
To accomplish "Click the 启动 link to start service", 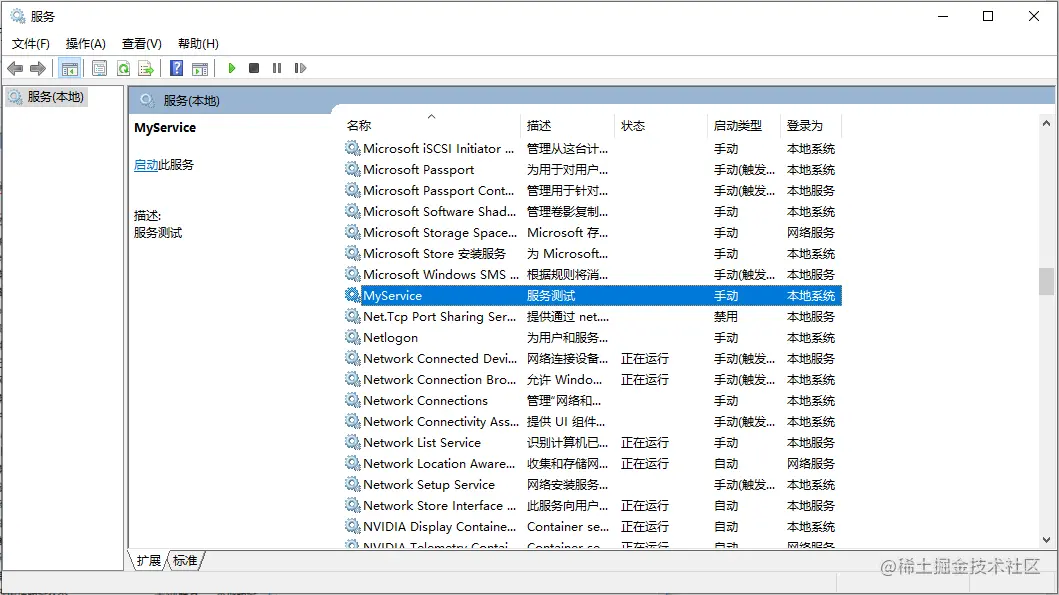I will click(x=146, y=165).
